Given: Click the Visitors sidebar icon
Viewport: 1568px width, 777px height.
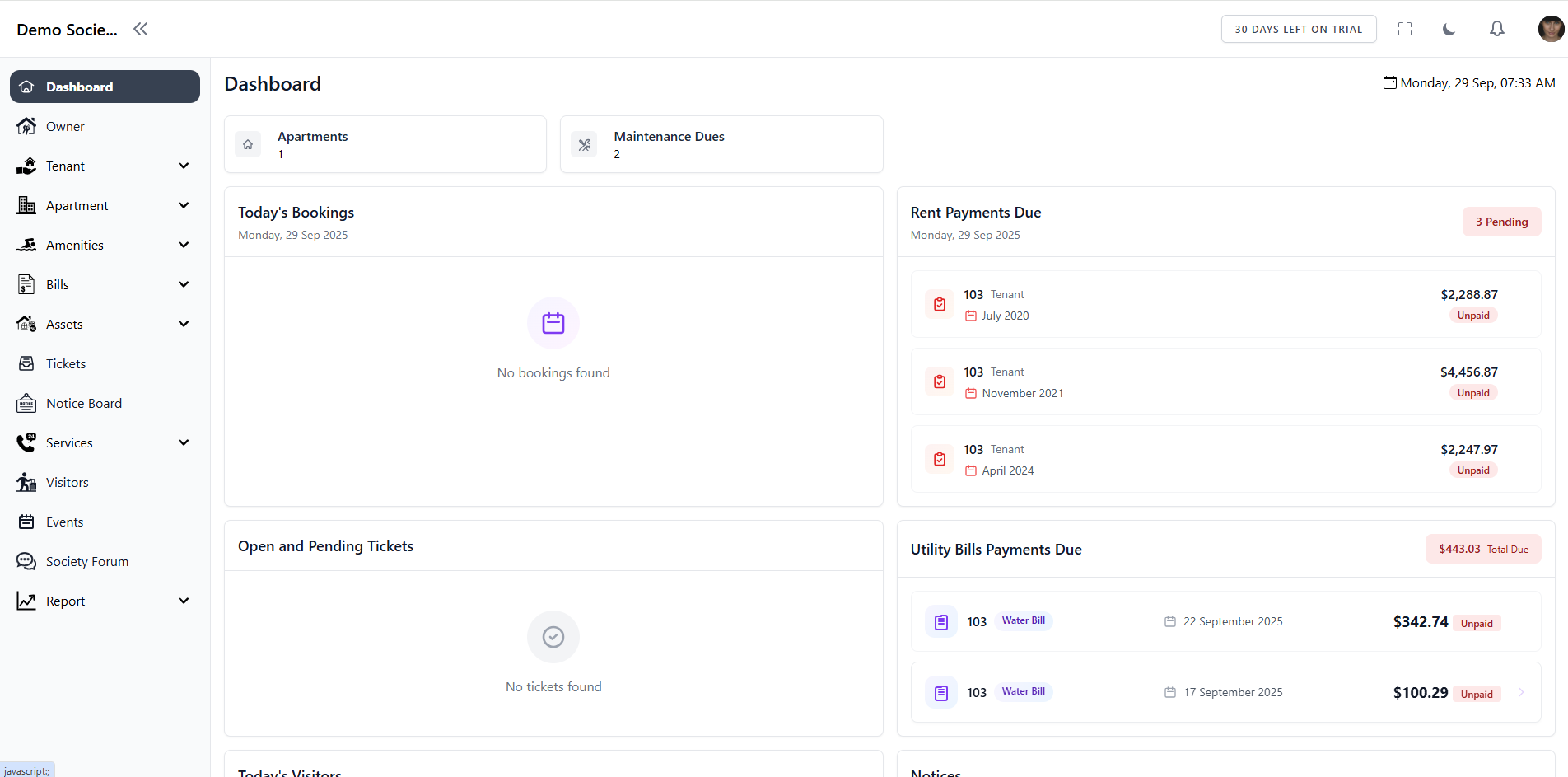Looking at the screenshot, I should tap(26, 482).
